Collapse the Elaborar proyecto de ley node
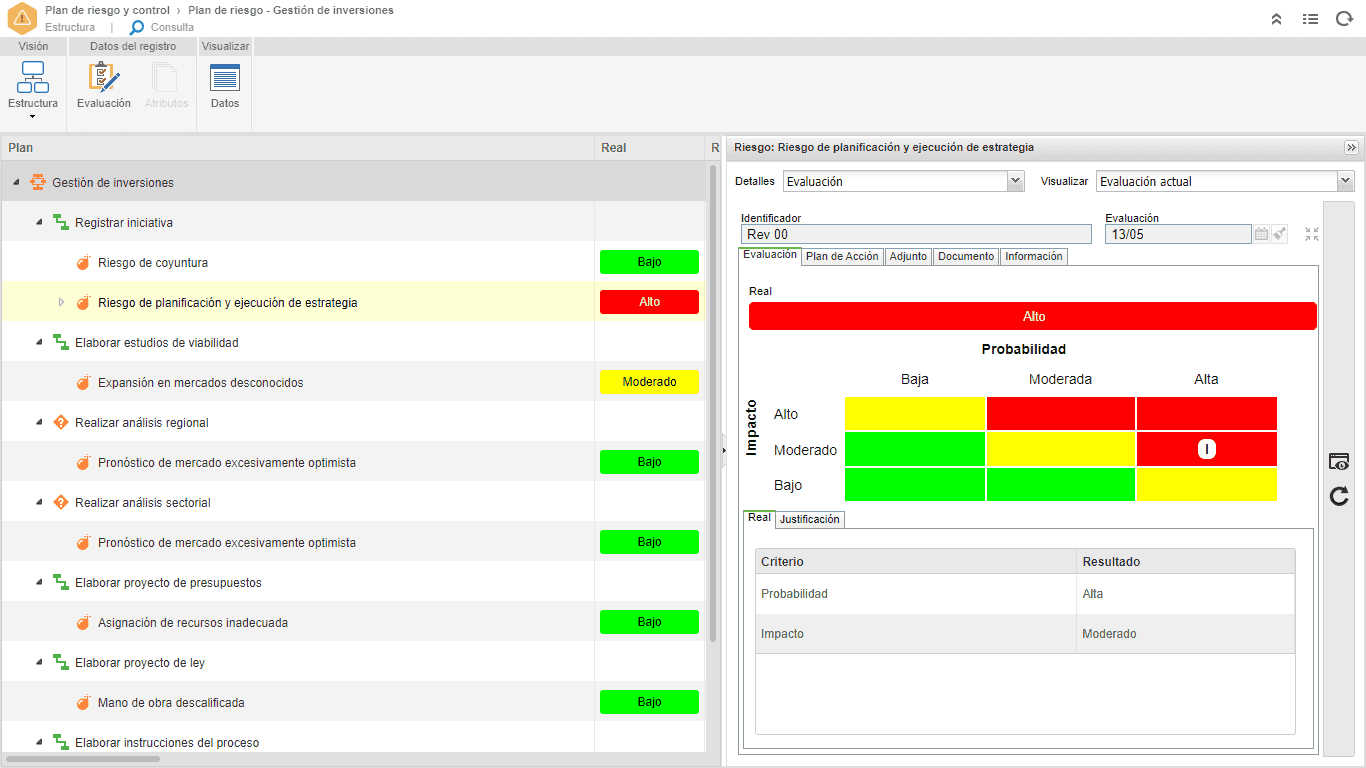The height and width of the screenshot is (768, 1366). pos(39,663)
